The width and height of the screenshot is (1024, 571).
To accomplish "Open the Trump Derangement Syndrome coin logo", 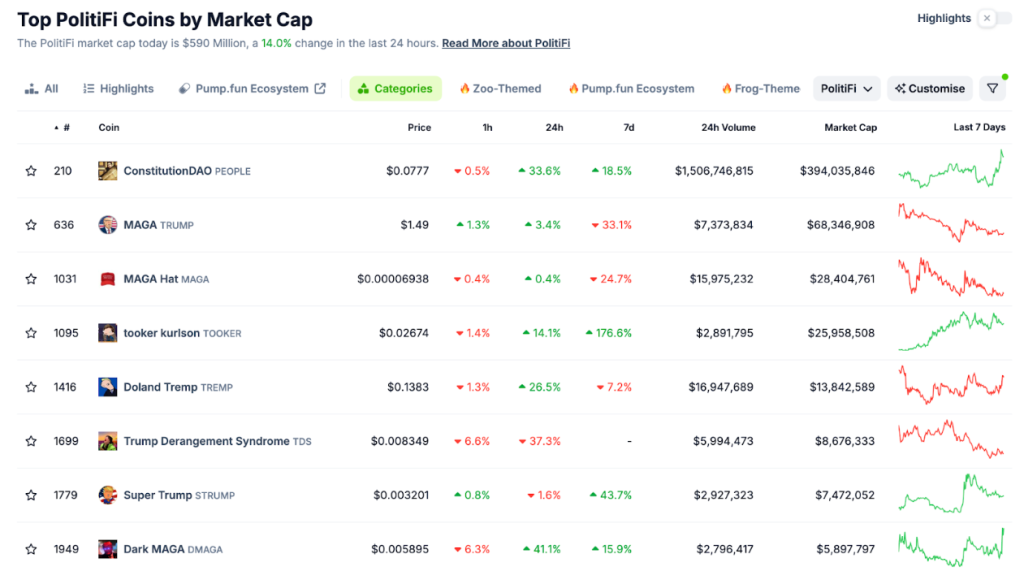I will pos(108,441).
